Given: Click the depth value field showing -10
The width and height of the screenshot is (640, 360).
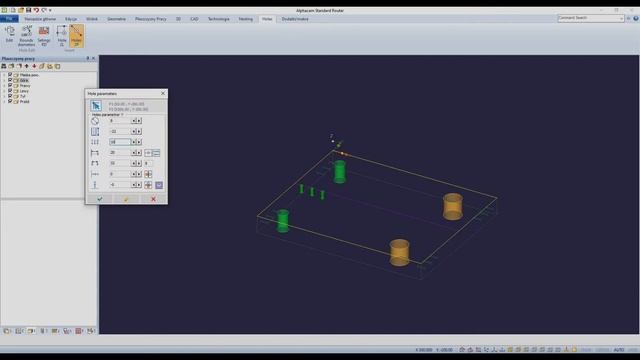Looking at the screenshot, I should tap(120, 131).
